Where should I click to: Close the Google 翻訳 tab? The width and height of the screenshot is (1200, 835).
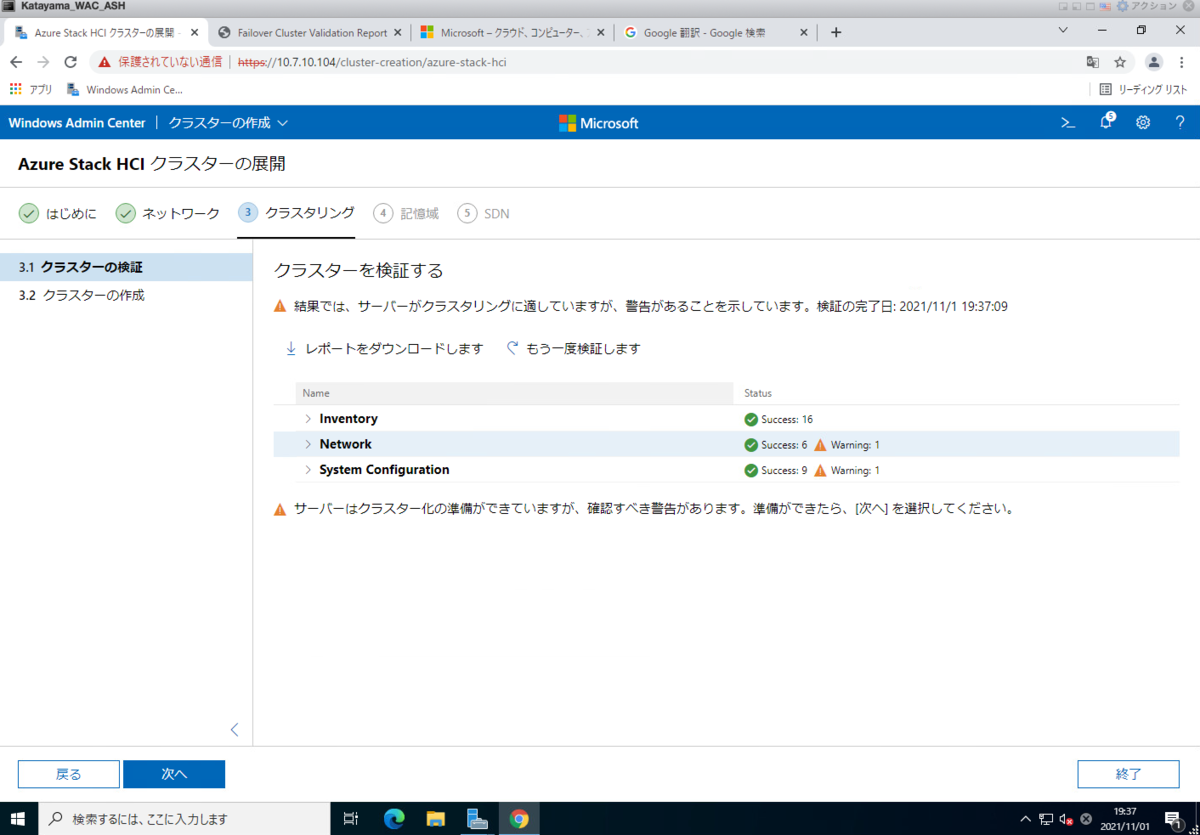point(804,32)
